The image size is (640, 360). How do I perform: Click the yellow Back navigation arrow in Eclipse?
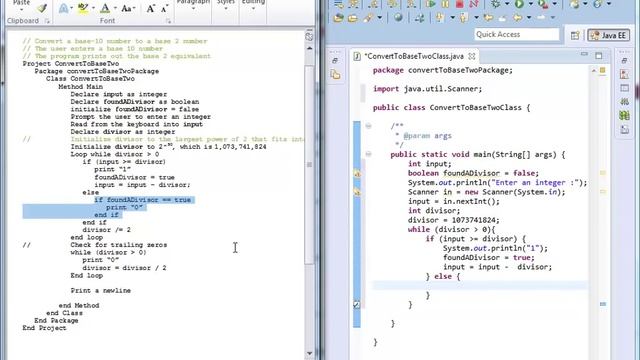point(518,18)
